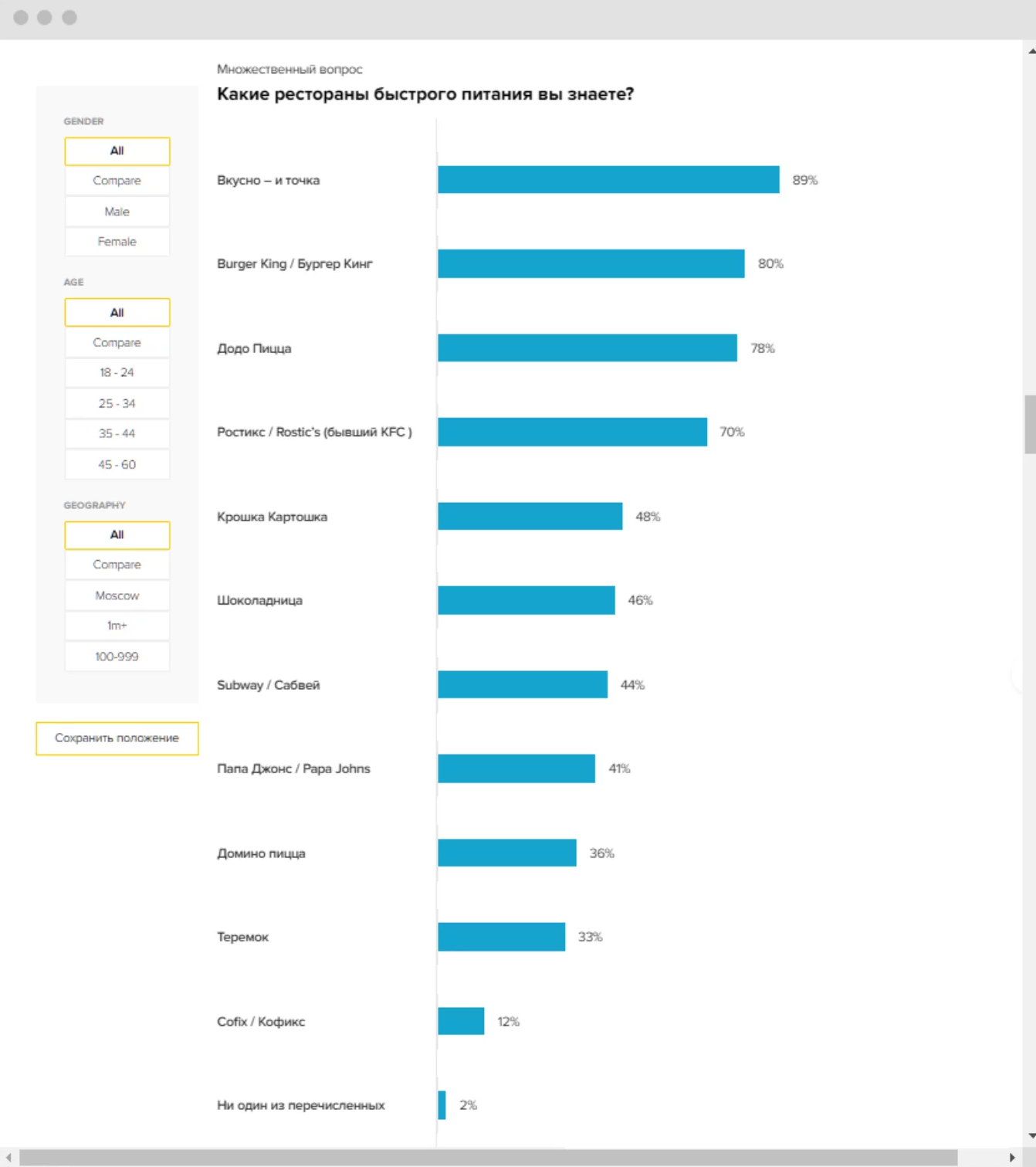Click the vertical scrollbar thumb

(x=1030, y=425)
